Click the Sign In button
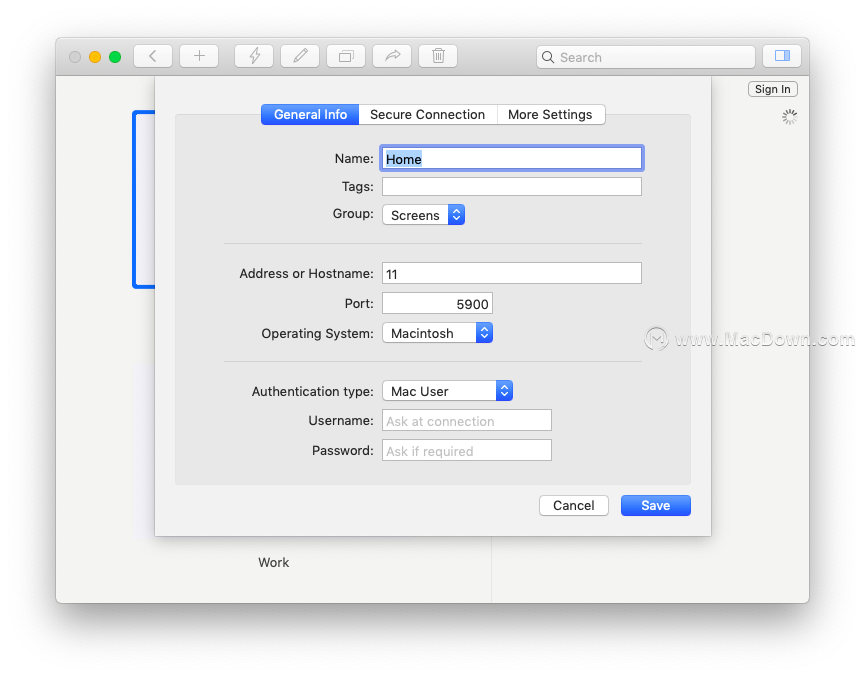 point(772,89)
